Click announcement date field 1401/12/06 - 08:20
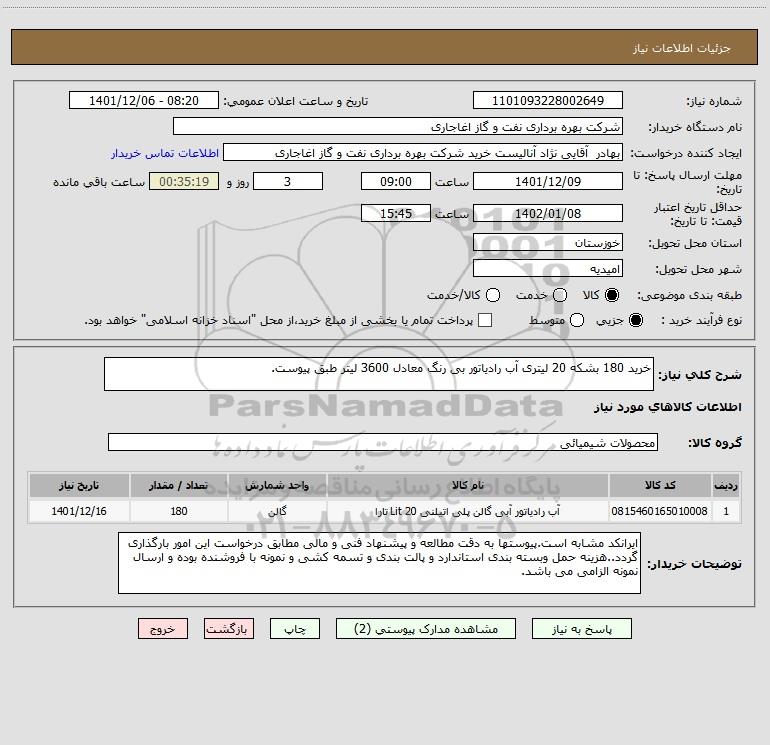The width and height of the screenshot is (770, 745). 144,101
